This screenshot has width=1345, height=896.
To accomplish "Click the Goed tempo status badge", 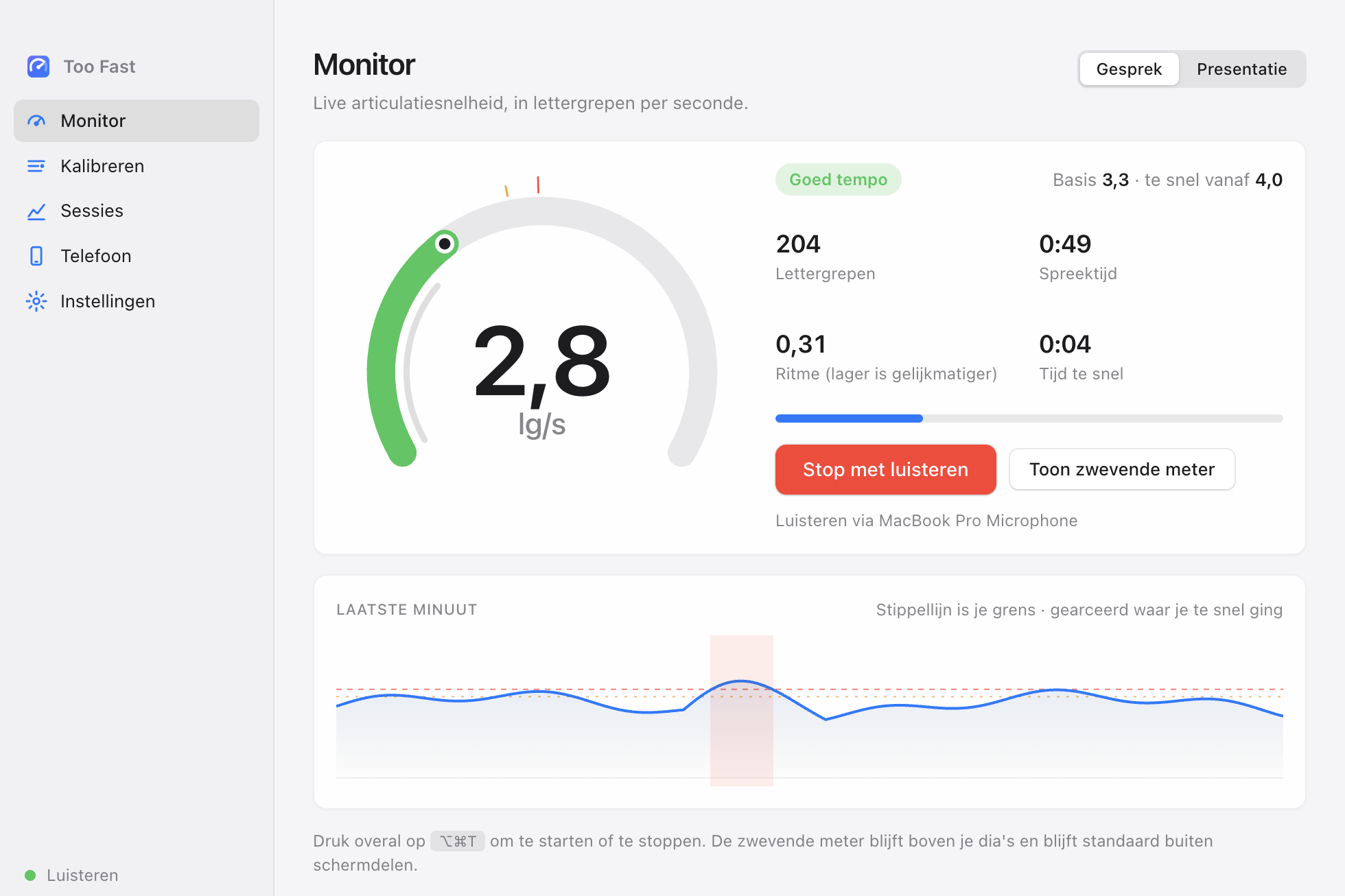I will (838, 180).
